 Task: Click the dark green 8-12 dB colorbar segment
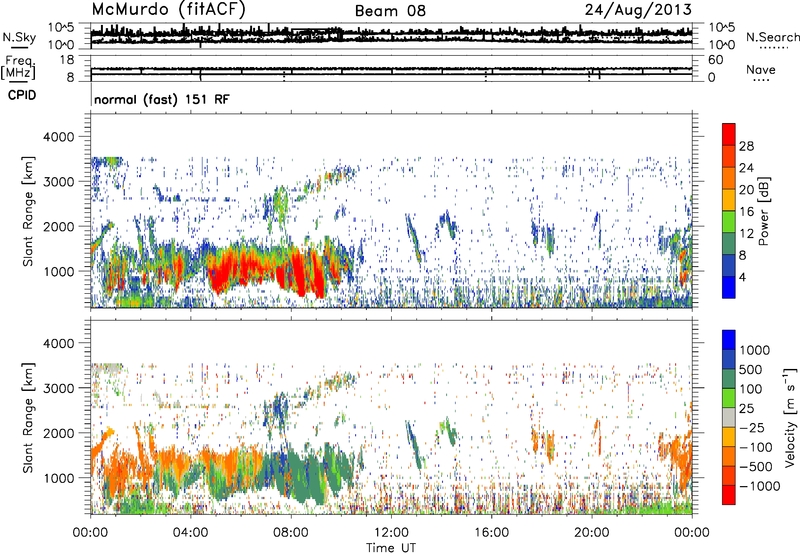729,243
